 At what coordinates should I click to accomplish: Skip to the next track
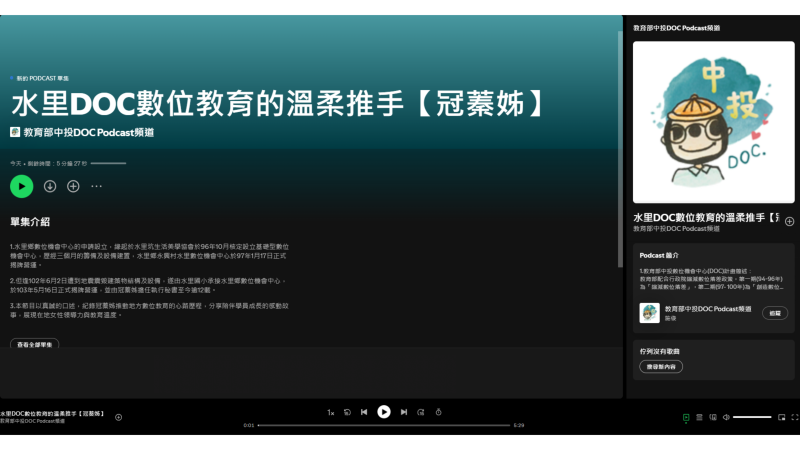404,412
